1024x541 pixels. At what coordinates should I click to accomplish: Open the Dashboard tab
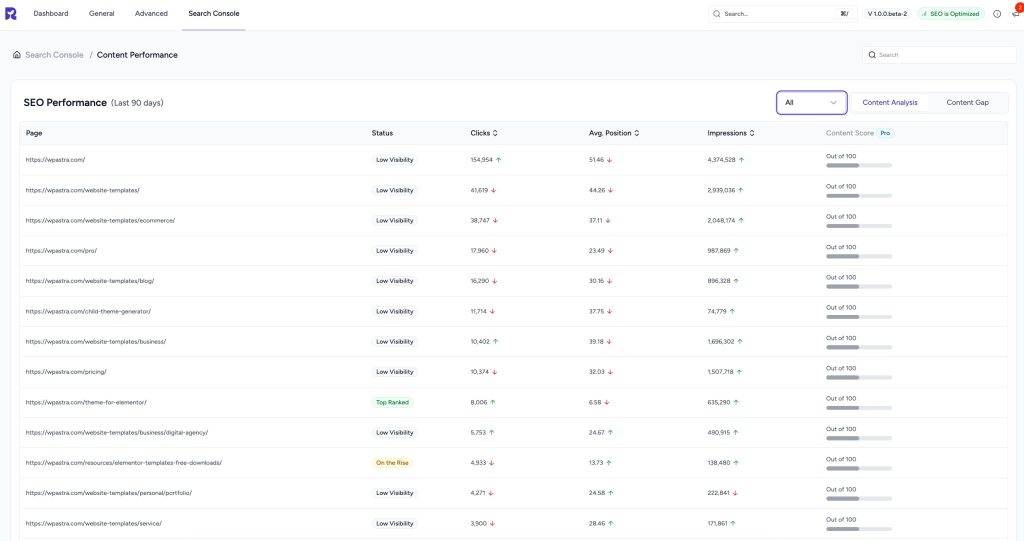51,14
